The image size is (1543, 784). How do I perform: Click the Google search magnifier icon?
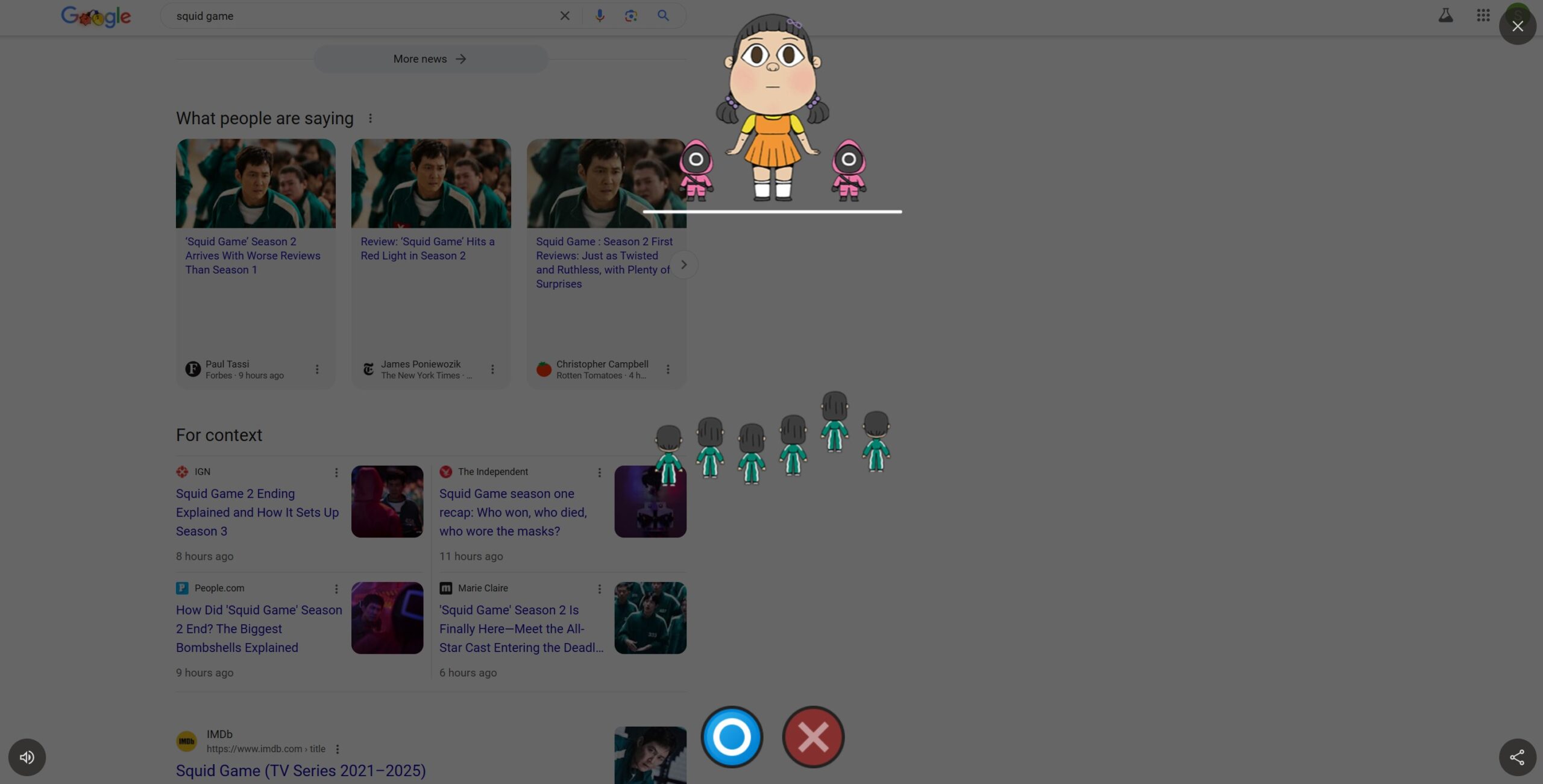662,15
